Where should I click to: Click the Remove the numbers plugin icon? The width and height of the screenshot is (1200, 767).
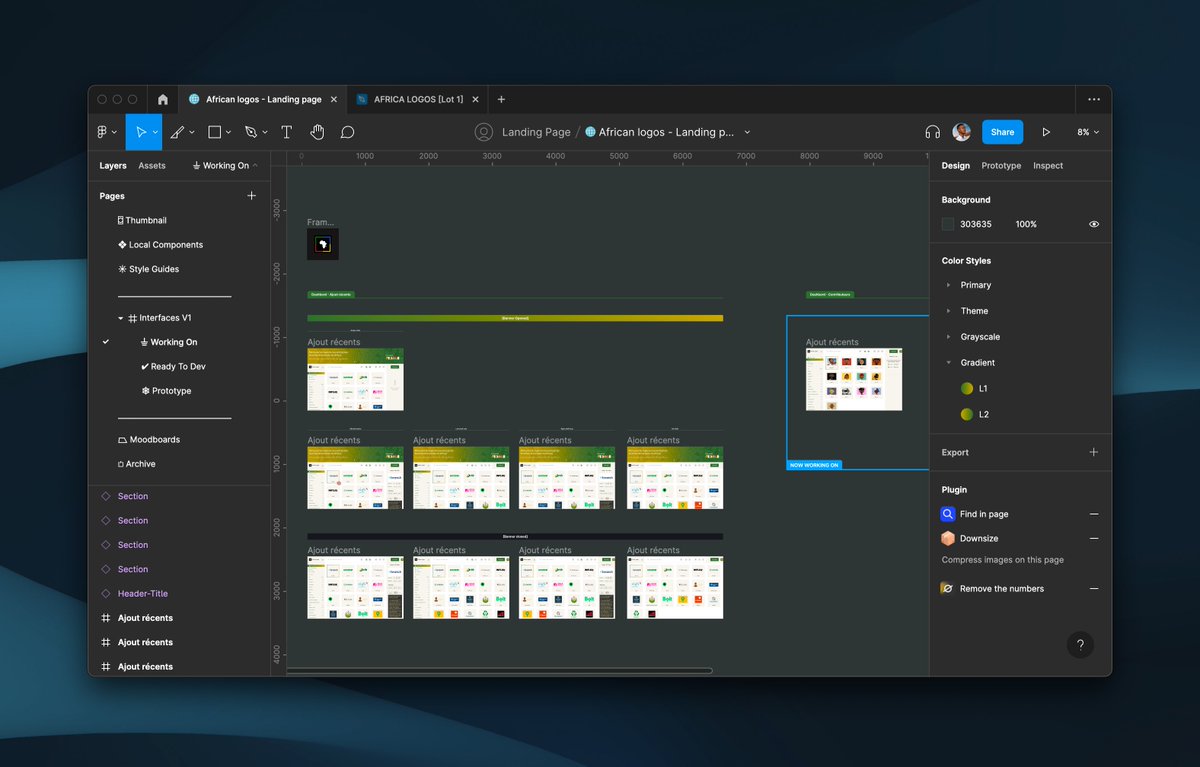(x=948, y=588)
